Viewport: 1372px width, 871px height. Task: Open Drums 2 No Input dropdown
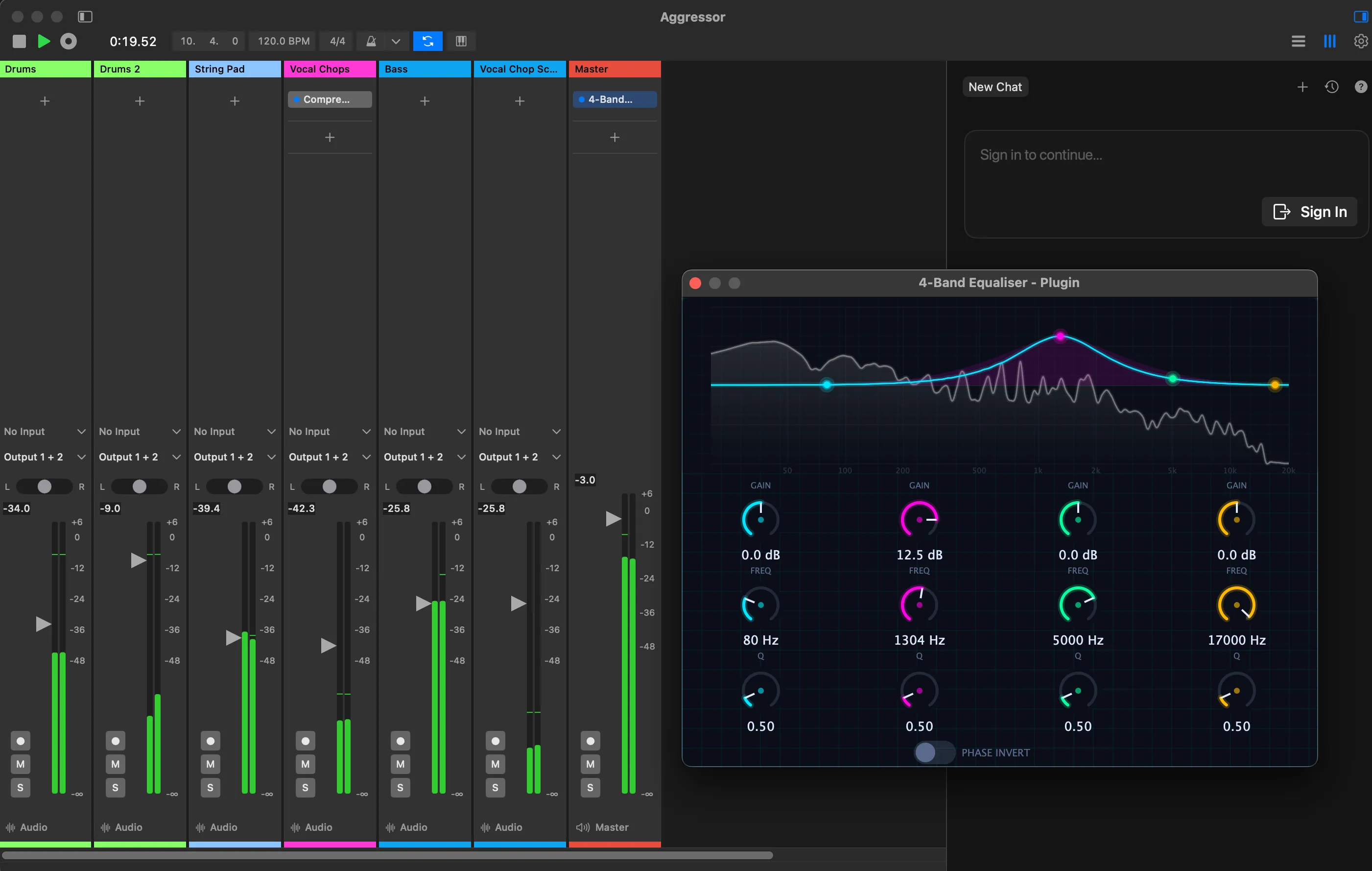[140, 432]
